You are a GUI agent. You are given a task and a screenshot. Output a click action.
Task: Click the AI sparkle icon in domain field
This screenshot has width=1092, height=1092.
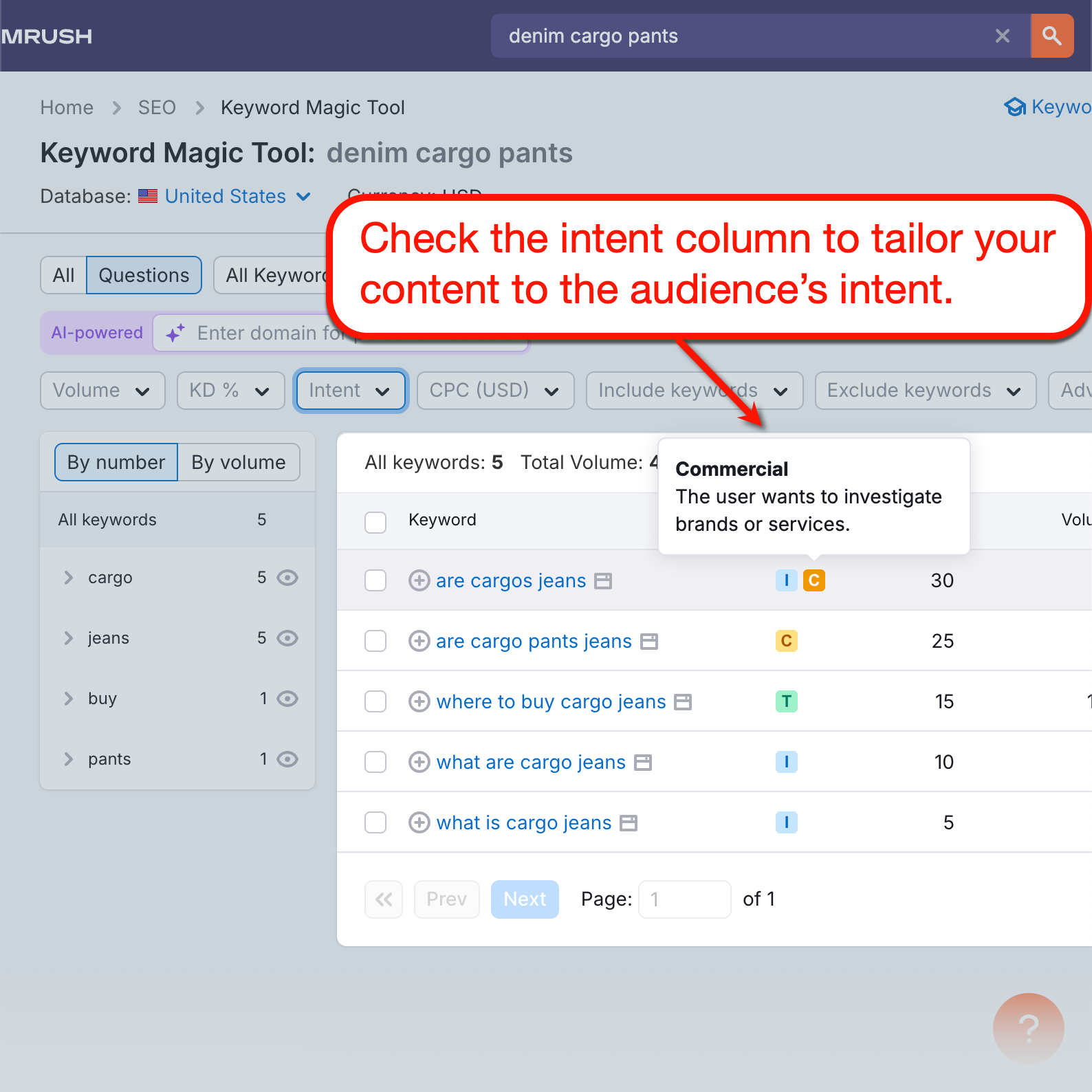[x=175, y=333]
